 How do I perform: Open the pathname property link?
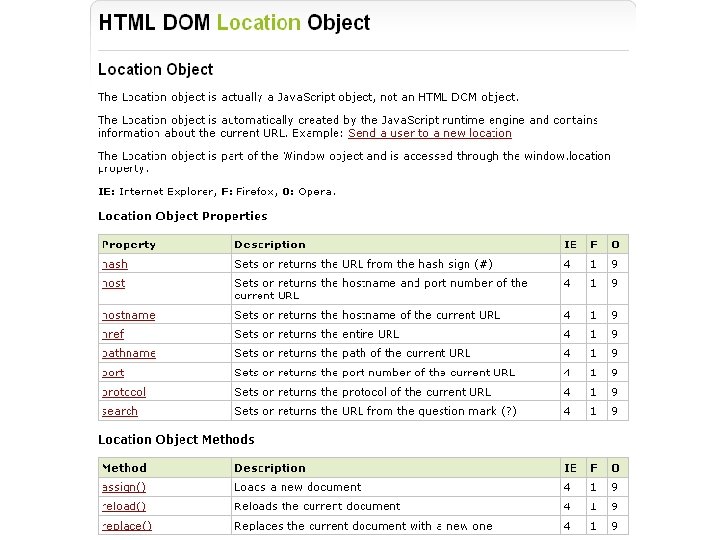129,354
